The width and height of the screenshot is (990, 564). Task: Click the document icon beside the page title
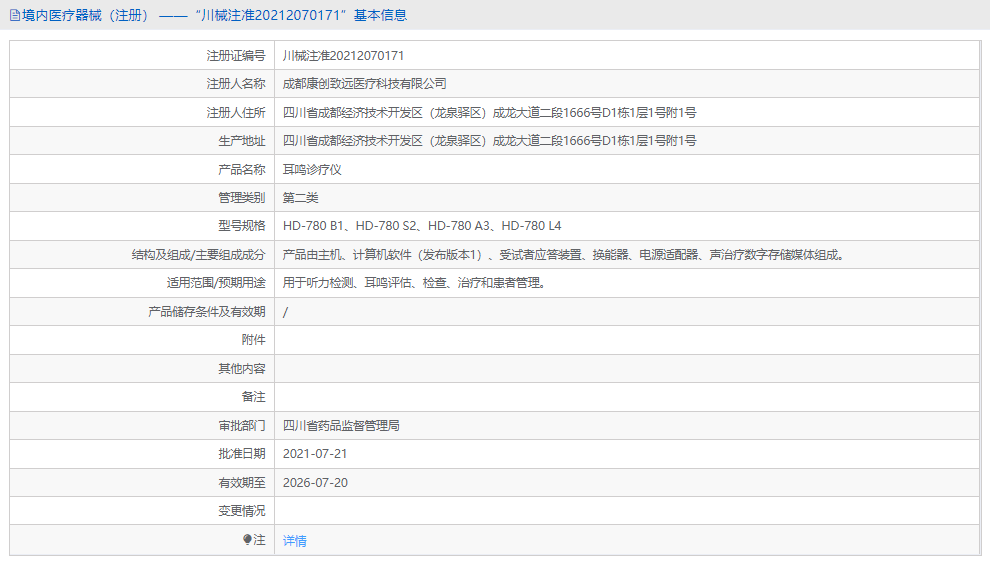coord(14,15)
